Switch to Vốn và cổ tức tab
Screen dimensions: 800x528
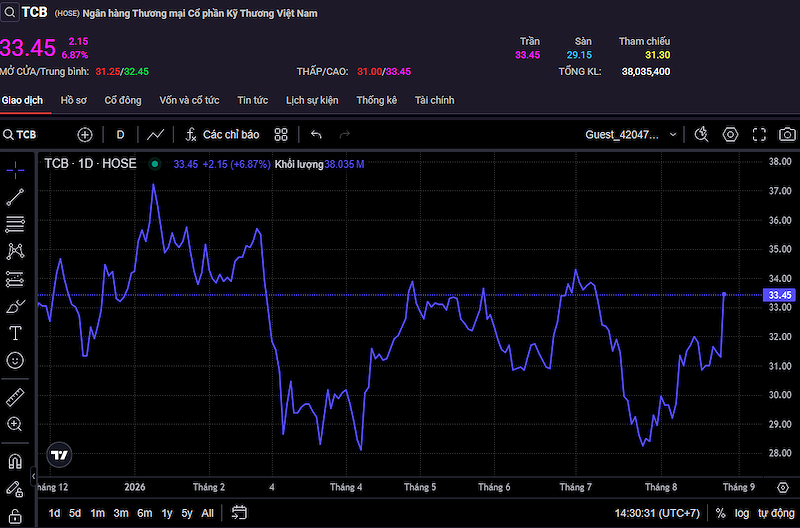point(189,100)
